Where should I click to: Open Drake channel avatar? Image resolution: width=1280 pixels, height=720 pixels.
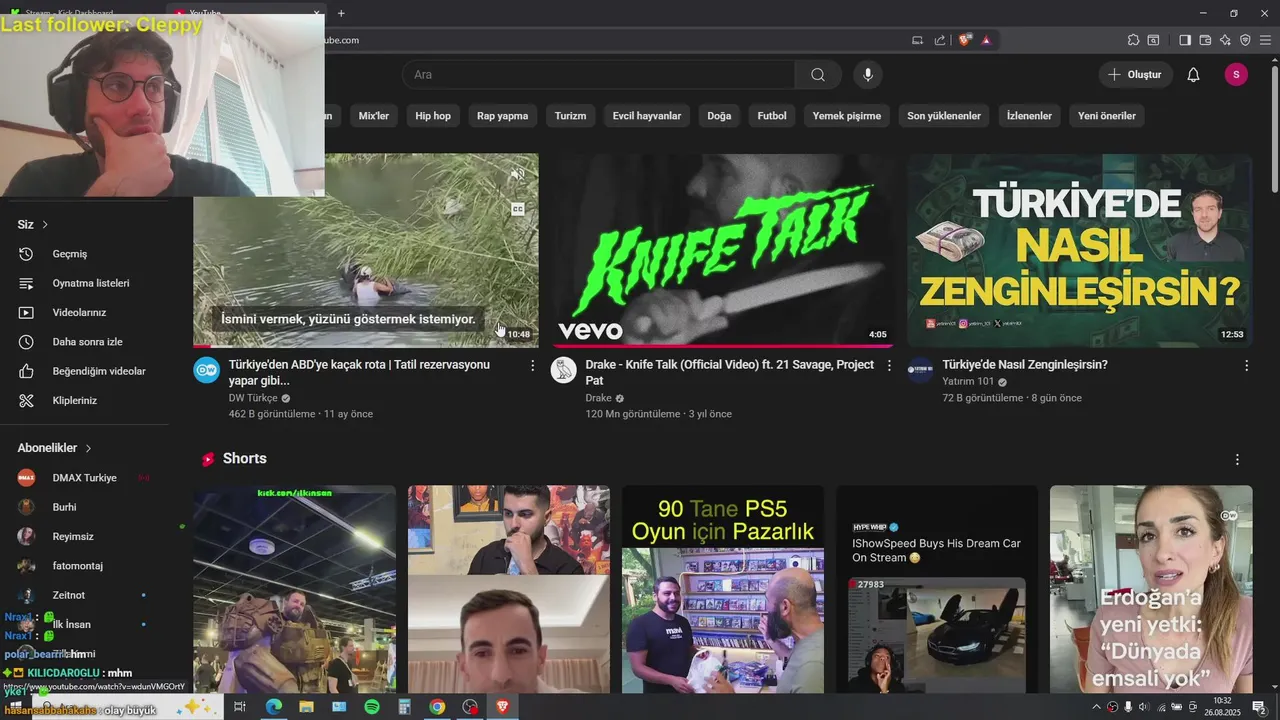tap(564, 370)
